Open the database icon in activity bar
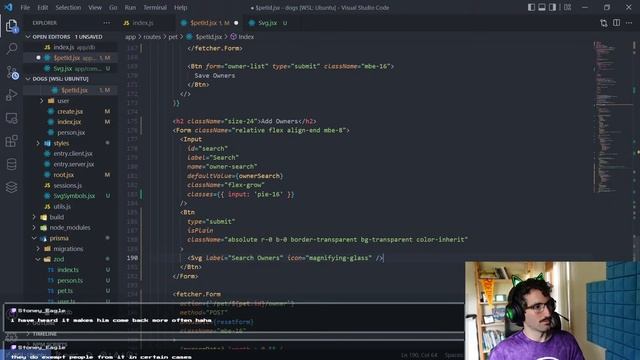 click(x=11, y=164)
